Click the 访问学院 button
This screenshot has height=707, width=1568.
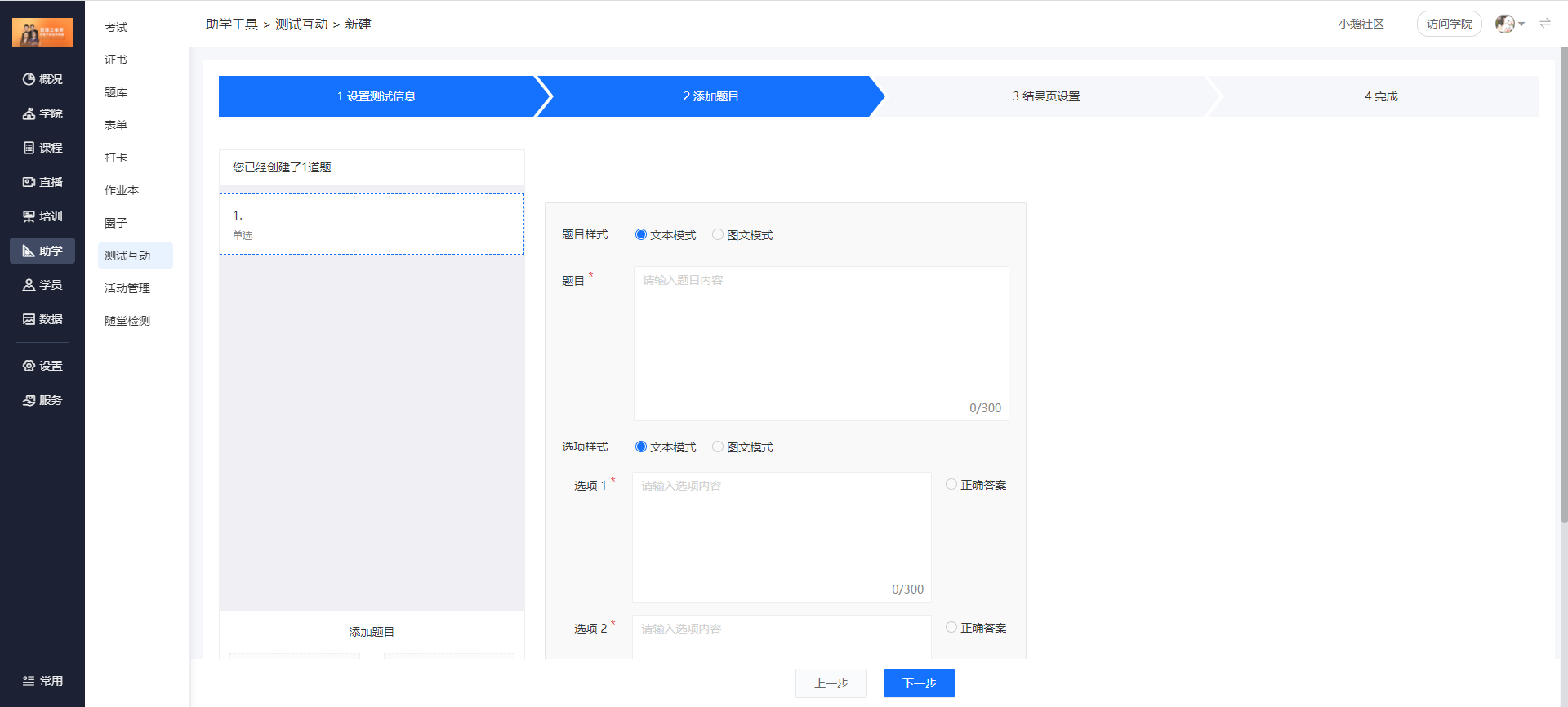click(x=1449, y=24)
